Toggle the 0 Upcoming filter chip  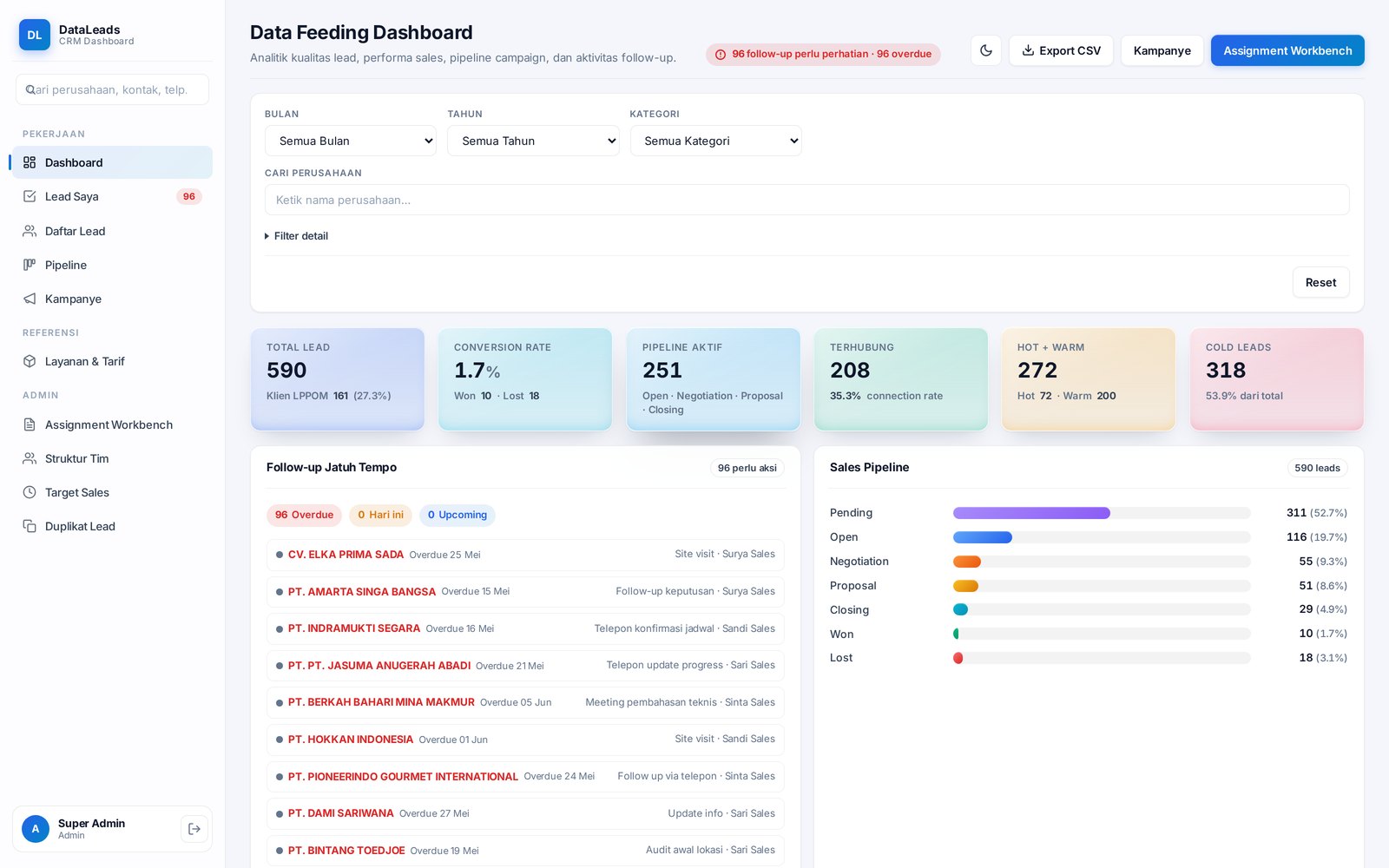pos(458,515)
